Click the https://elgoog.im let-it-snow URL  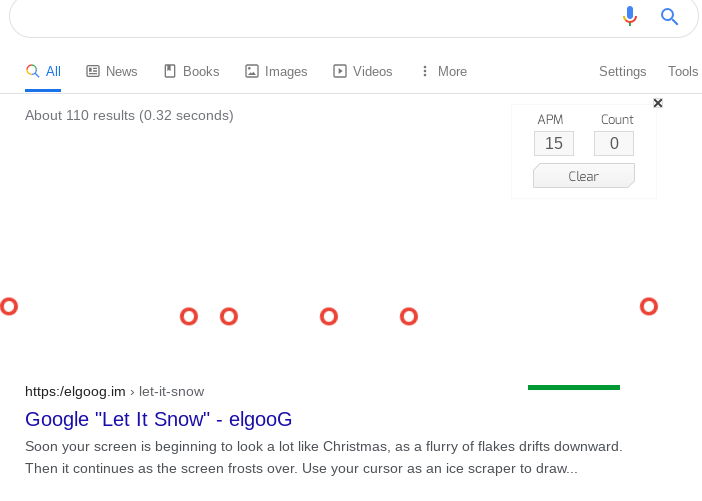coord(115,392)
